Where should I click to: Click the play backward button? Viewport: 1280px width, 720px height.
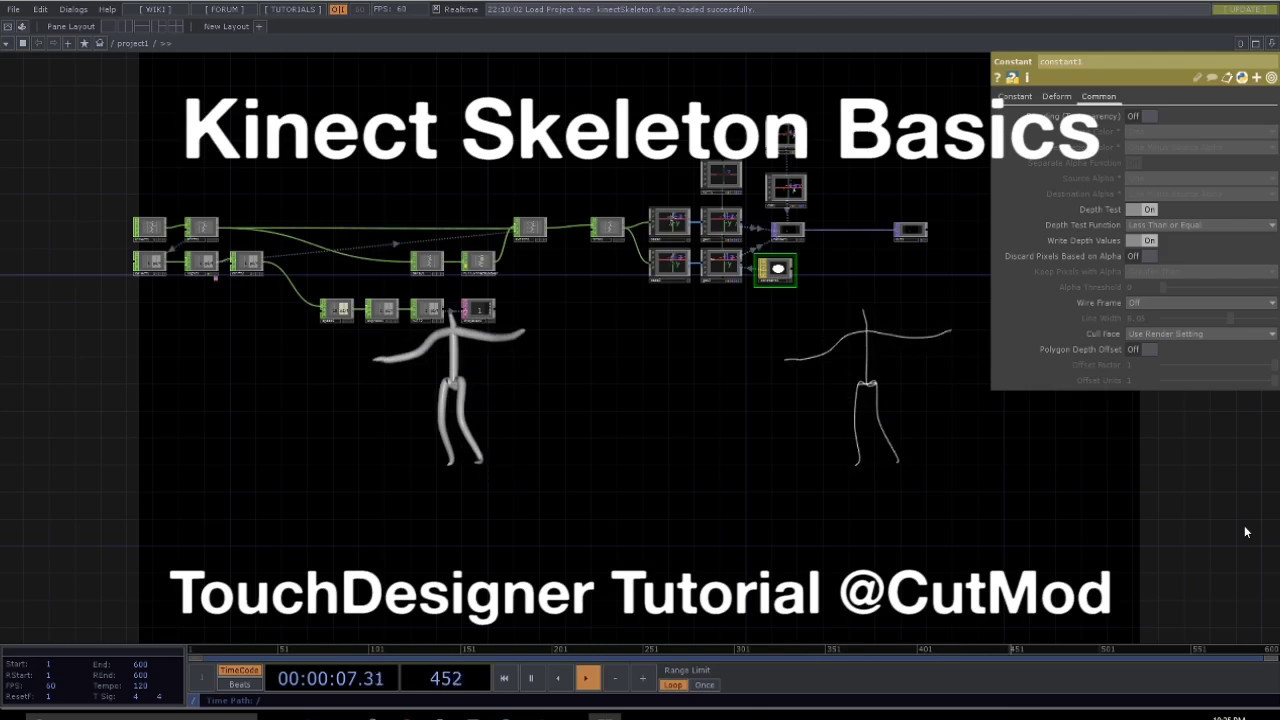click(x=558, y=678)
